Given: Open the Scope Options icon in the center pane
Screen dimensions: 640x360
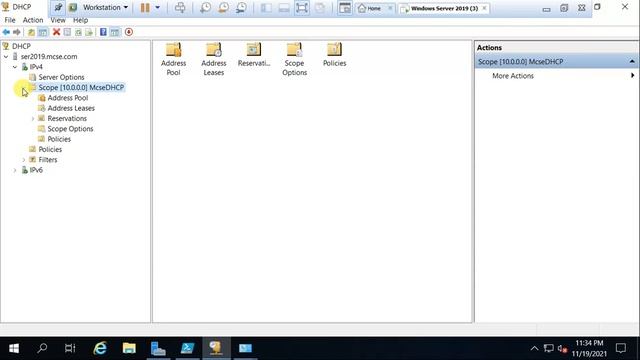Looking at the screenshot, I should tap(294, 60).
